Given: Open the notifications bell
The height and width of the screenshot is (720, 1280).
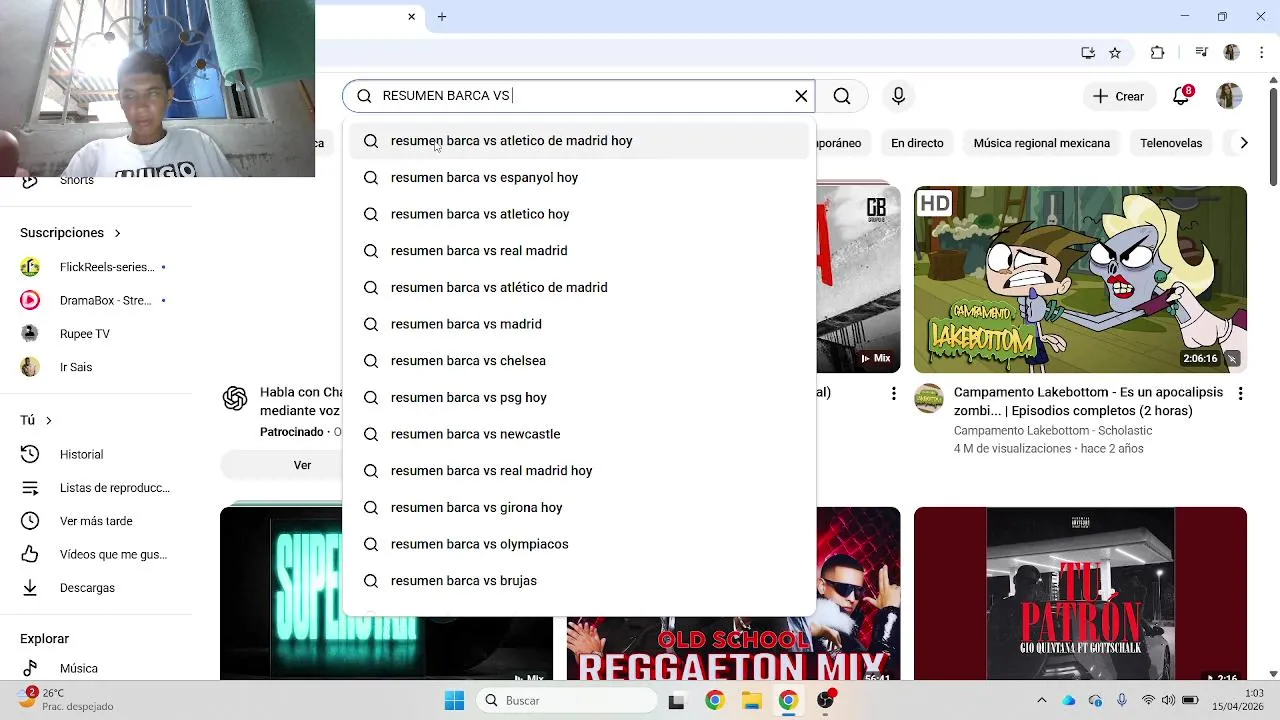Looking at the screenshot, I should 1182,96.
